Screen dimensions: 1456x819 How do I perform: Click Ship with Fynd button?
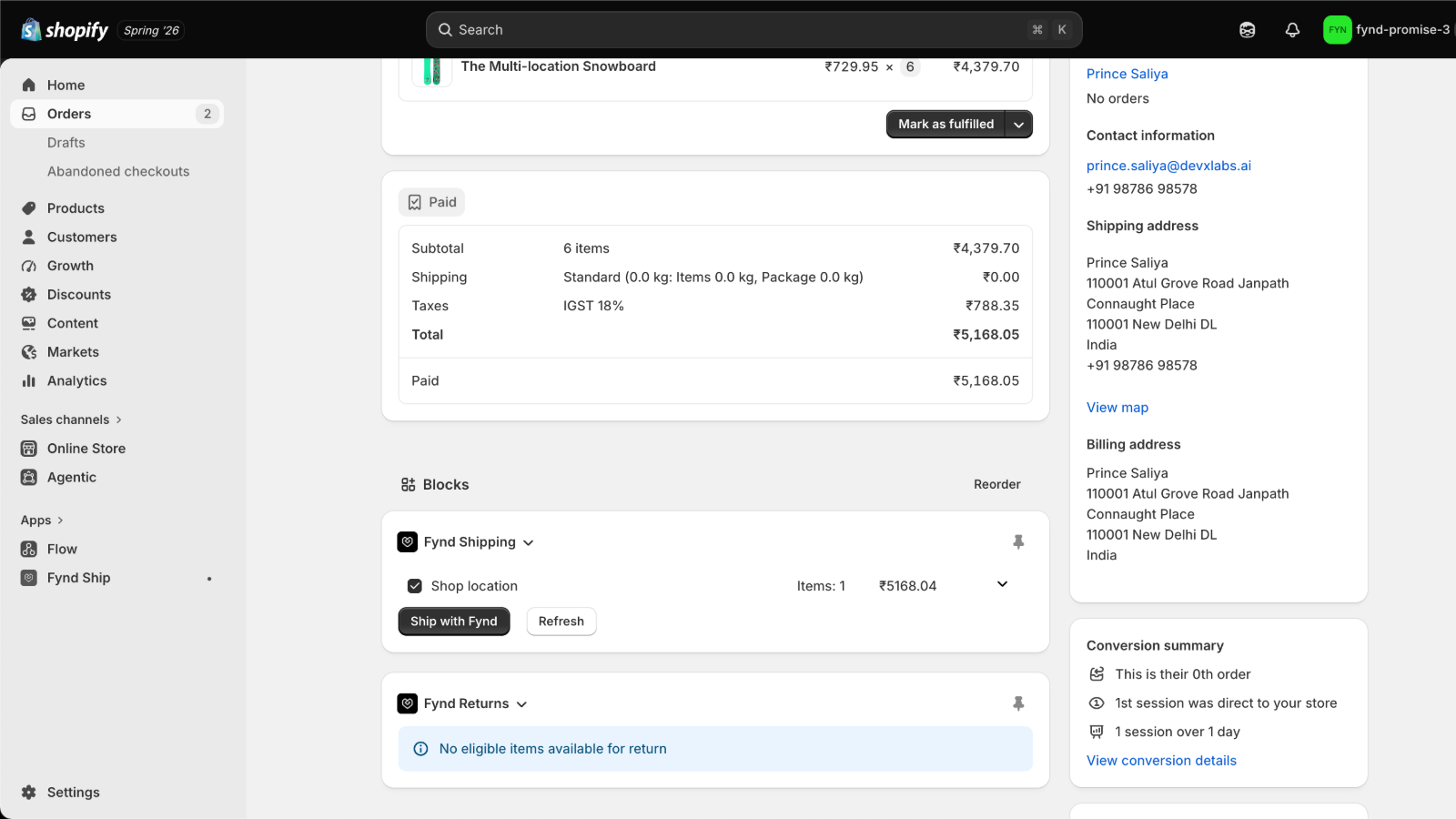454,622
